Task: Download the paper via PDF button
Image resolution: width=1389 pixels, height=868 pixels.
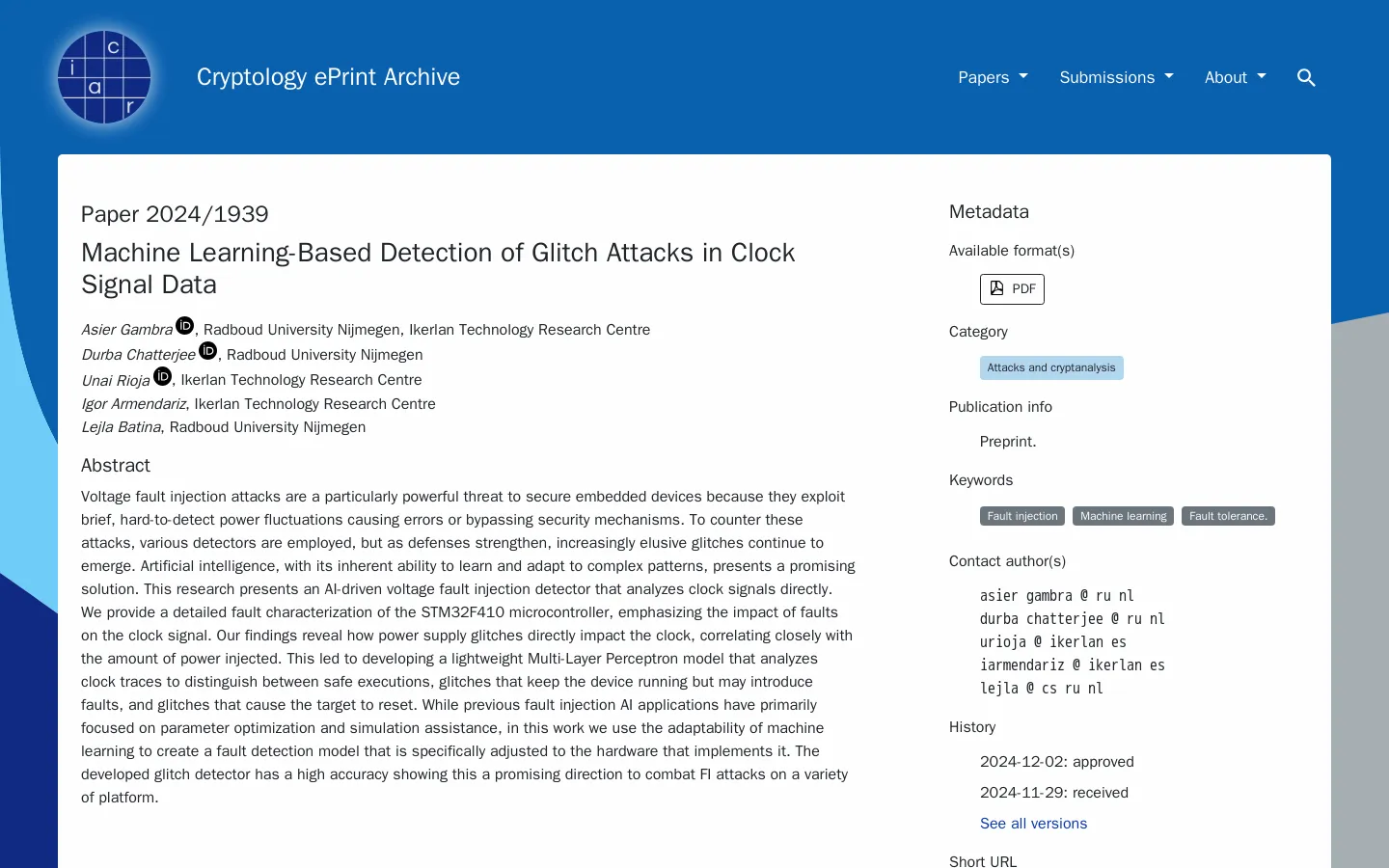Action: 1012,289
